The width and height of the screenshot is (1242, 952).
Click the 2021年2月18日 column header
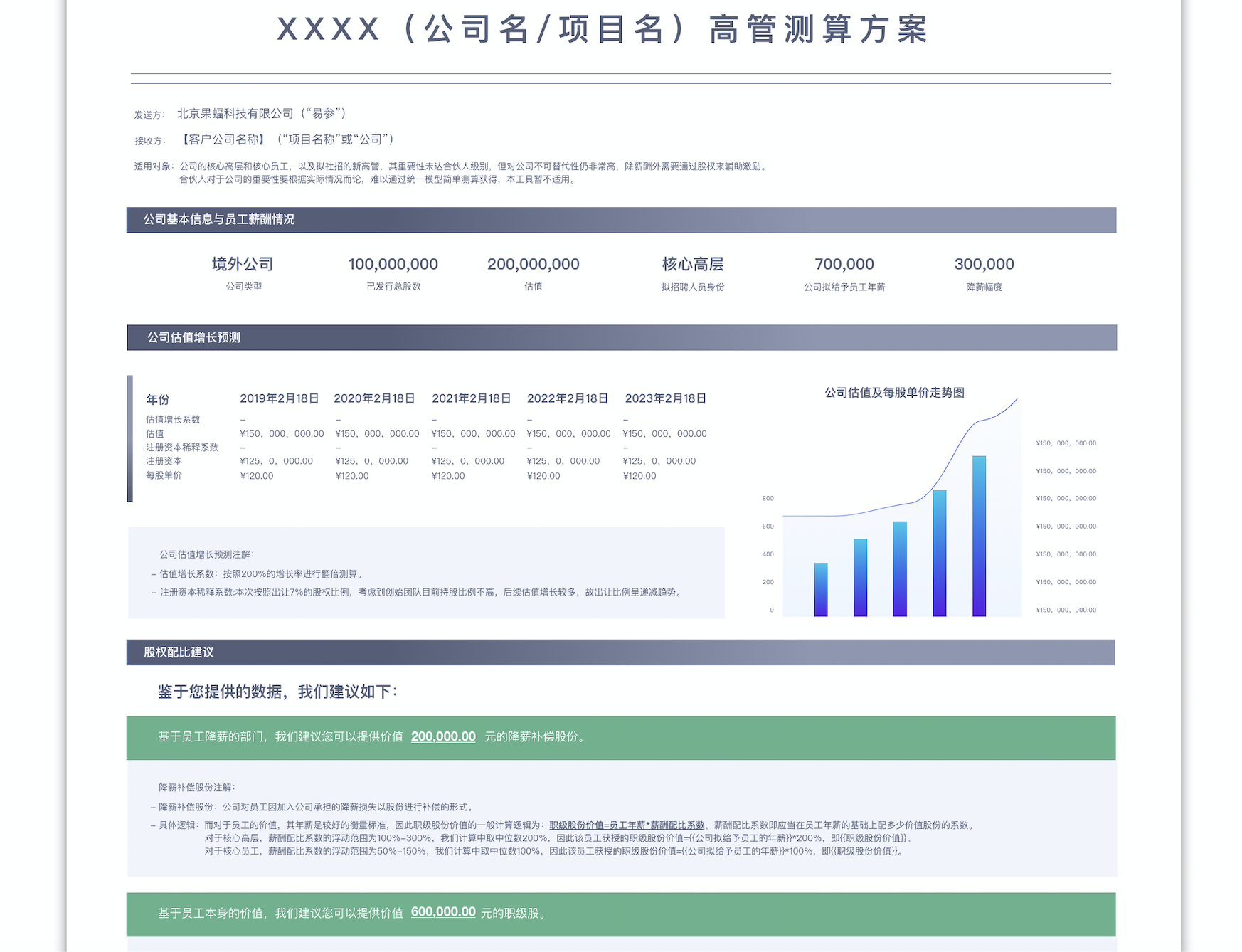point(472,398)
